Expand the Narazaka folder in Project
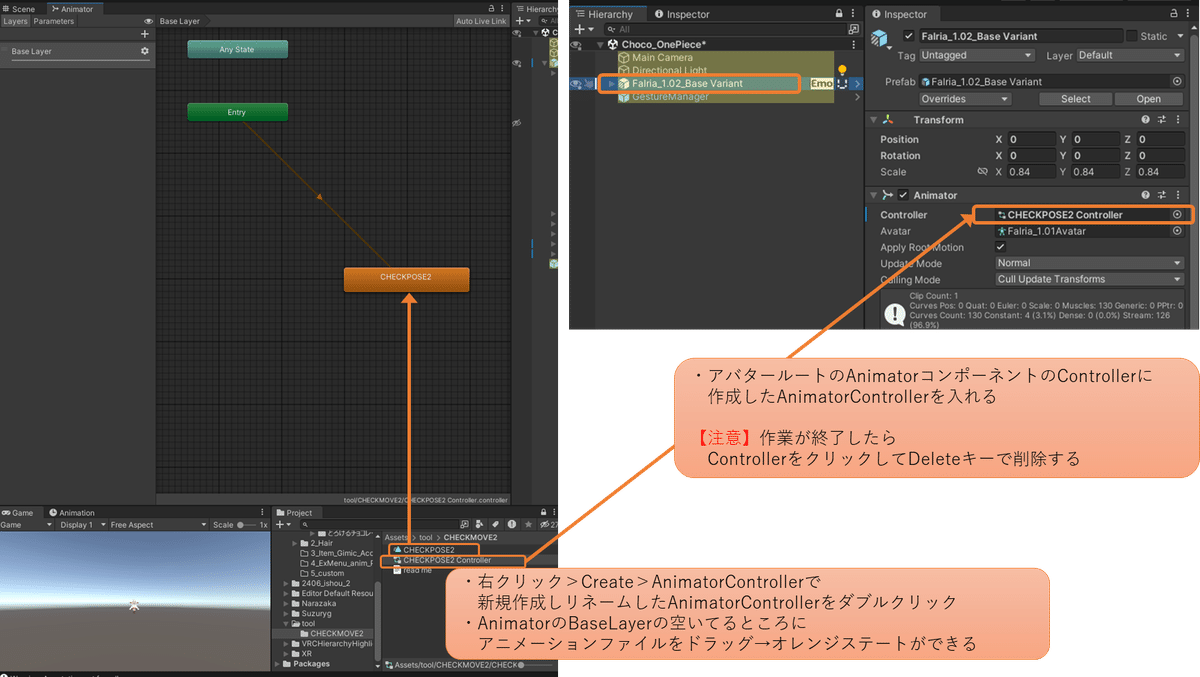 [285, 604]
